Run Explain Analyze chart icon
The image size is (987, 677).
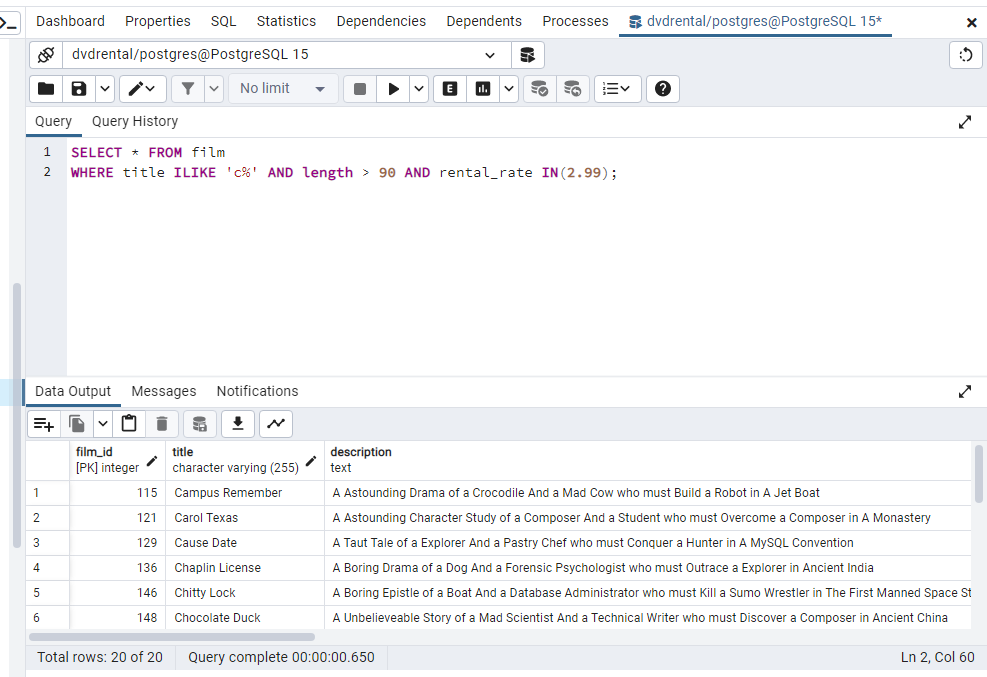(x=483, y=89)
